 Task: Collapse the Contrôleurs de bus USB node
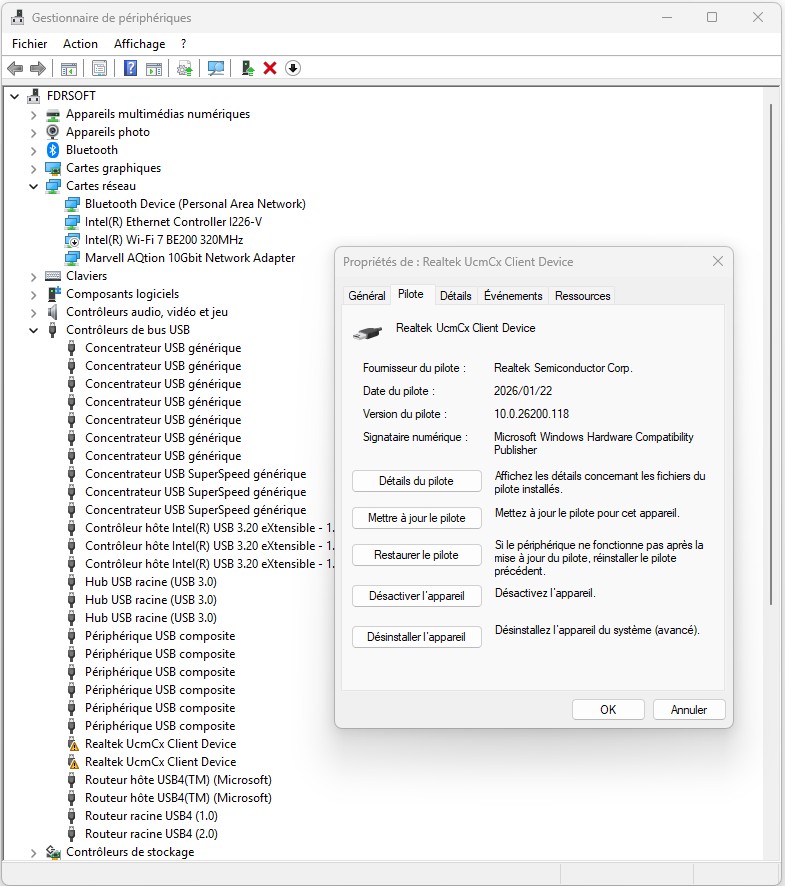point(33,330)
